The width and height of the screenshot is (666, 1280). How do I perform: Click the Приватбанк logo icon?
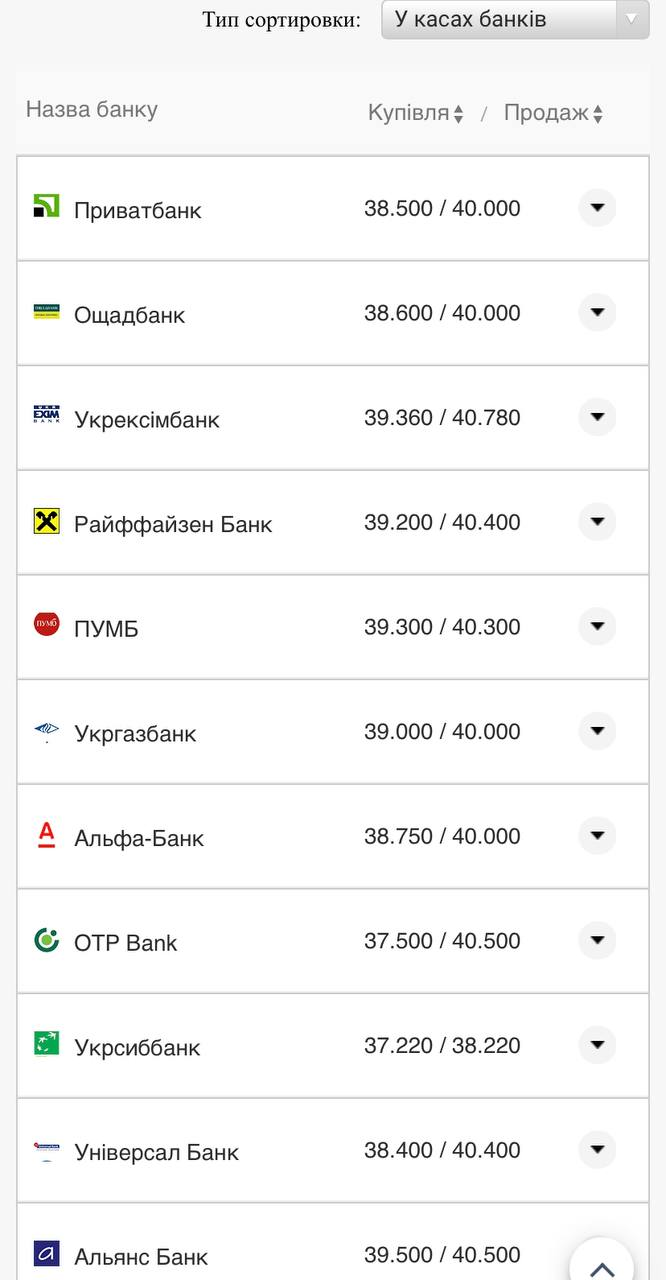click(x=46, y=207)
